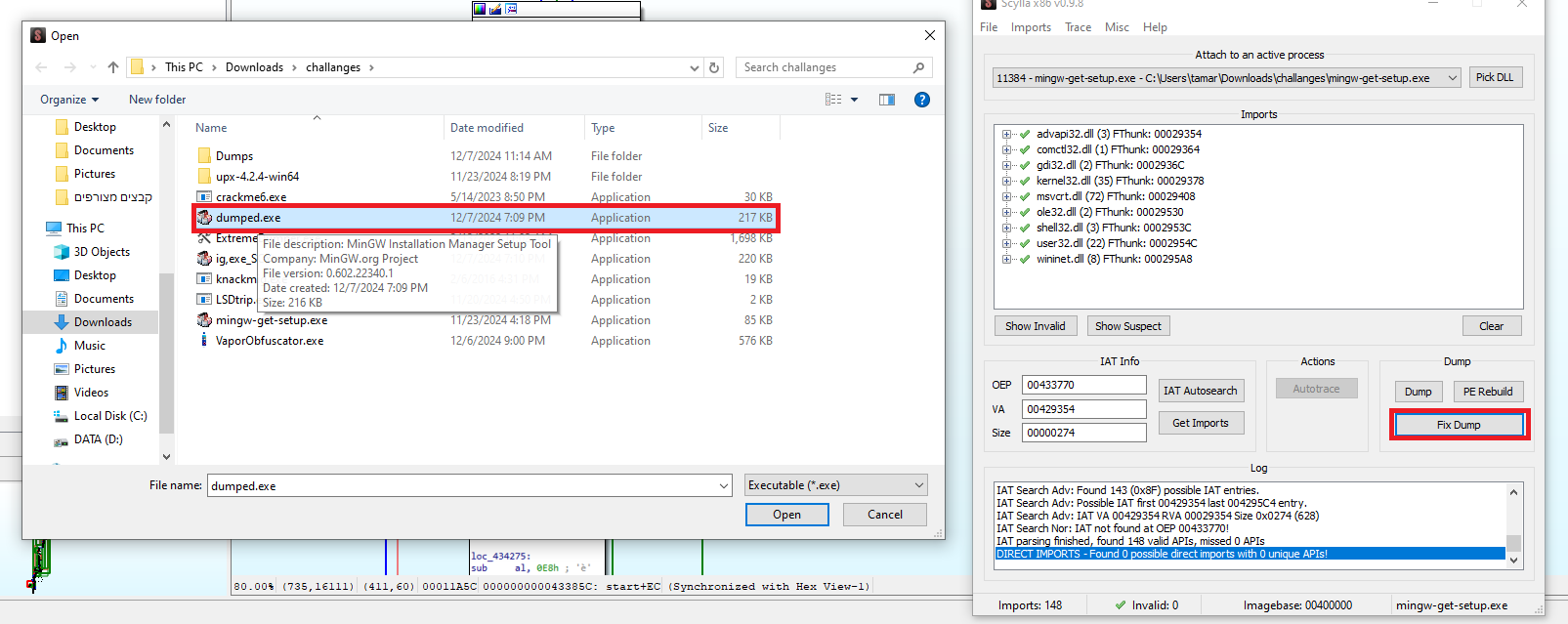Click Pick DLL in Scylla

click(1495, 78)
